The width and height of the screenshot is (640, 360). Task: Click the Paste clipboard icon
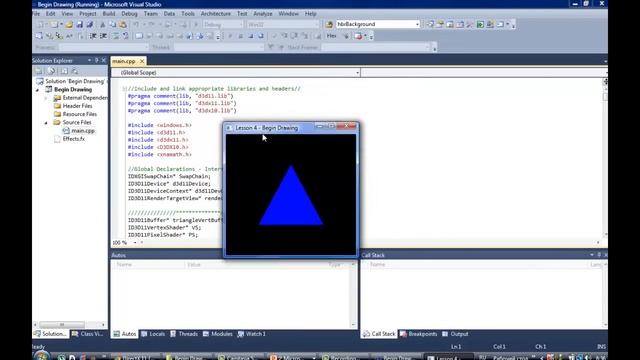tap(123, 24)
